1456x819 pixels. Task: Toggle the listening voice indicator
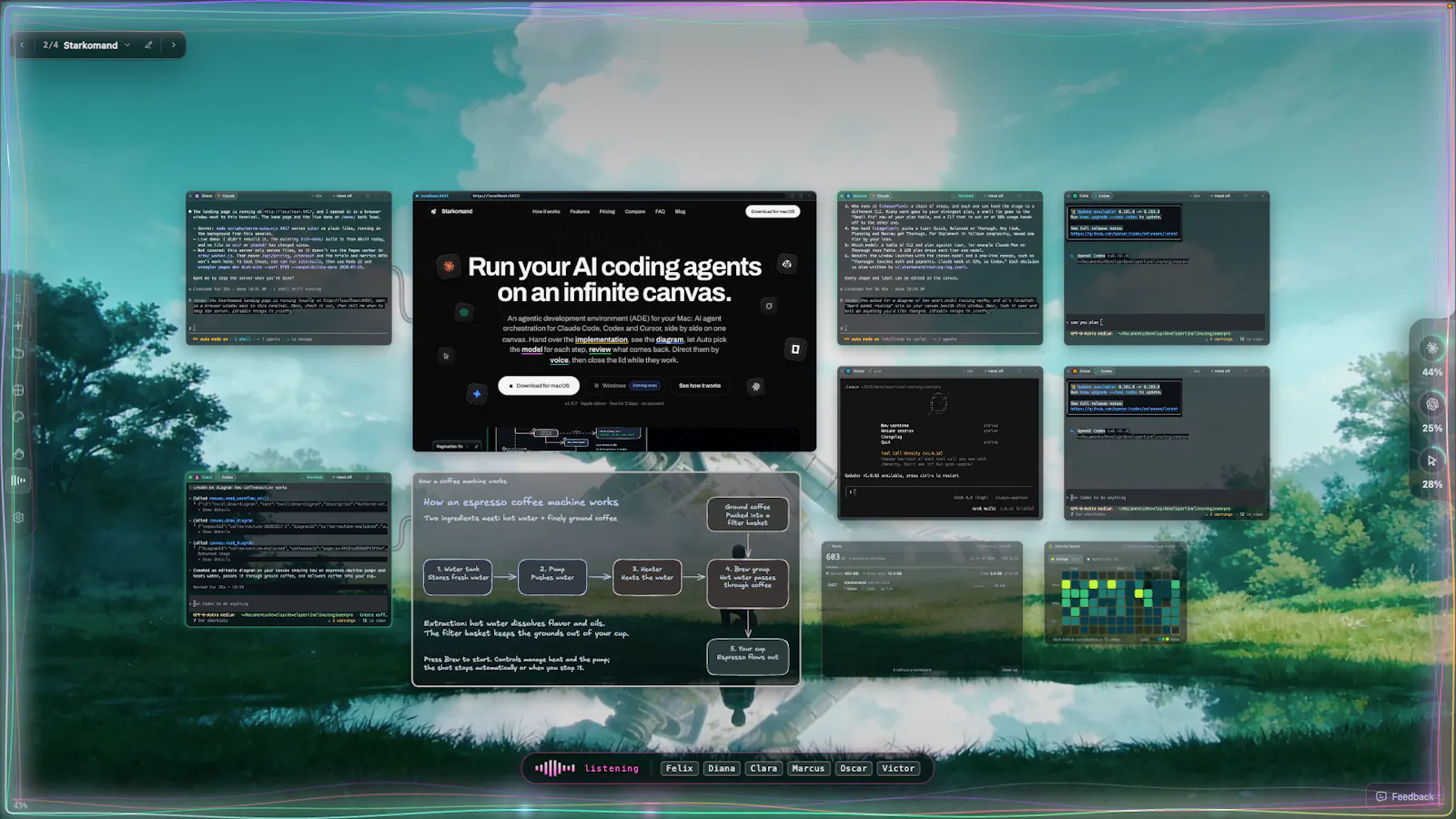[x=587, y=768]
